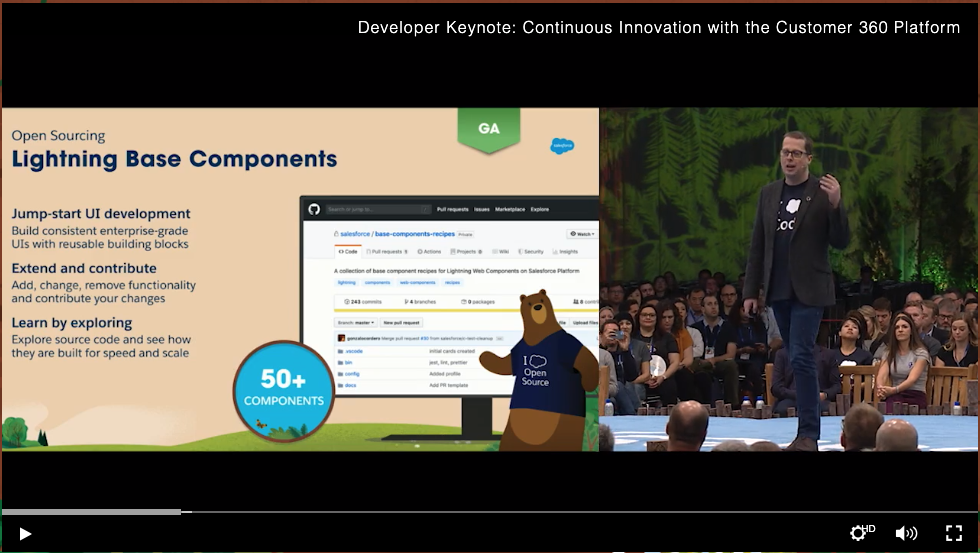980x553 pixels.
Task: Click 'base-components-recipes' repository name on slide
Action: 414,234
